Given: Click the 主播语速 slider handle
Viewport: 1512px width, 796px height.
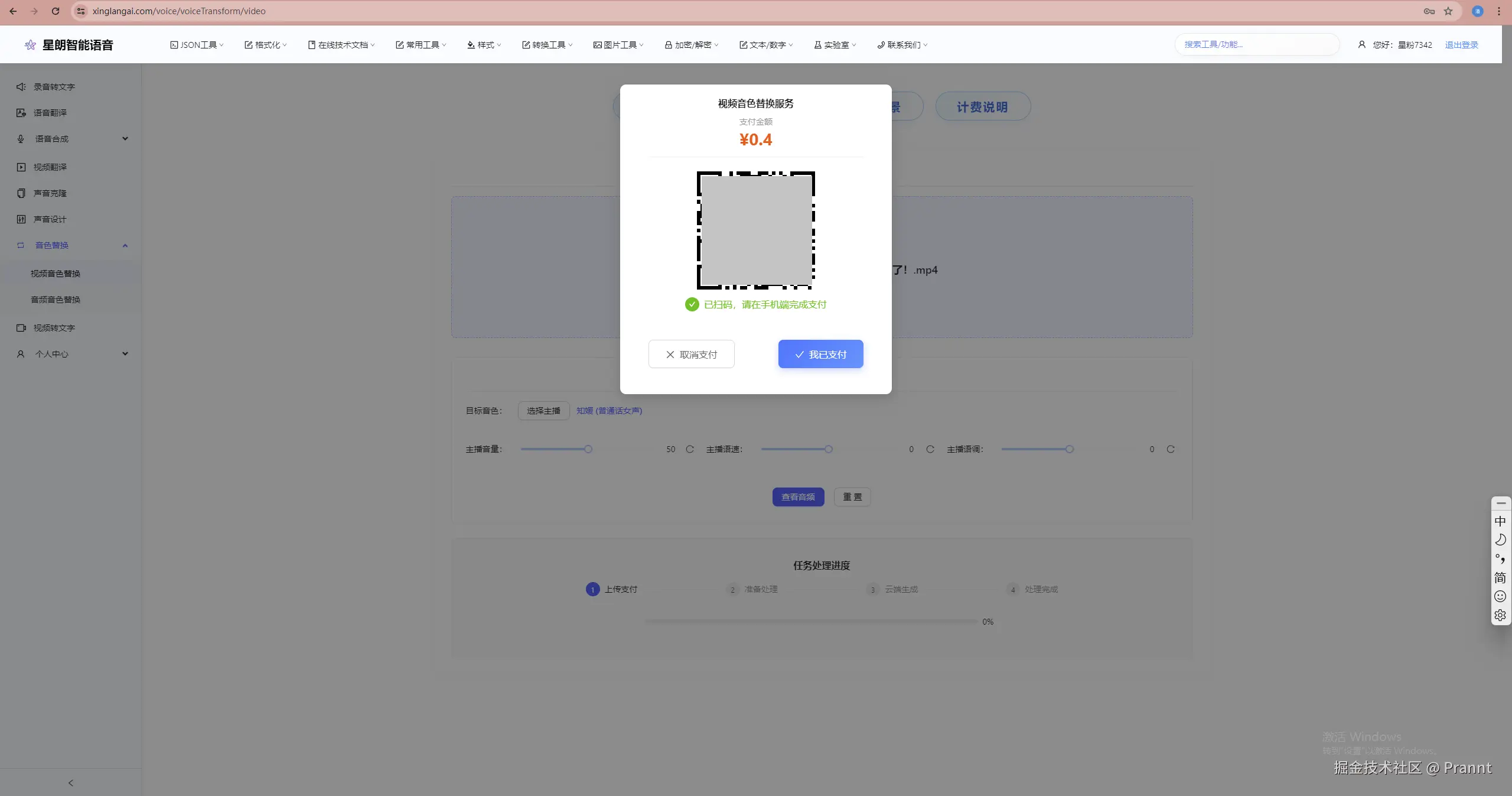Looking at the screenshot, I should pyautogui.click(x=829, y=449).
